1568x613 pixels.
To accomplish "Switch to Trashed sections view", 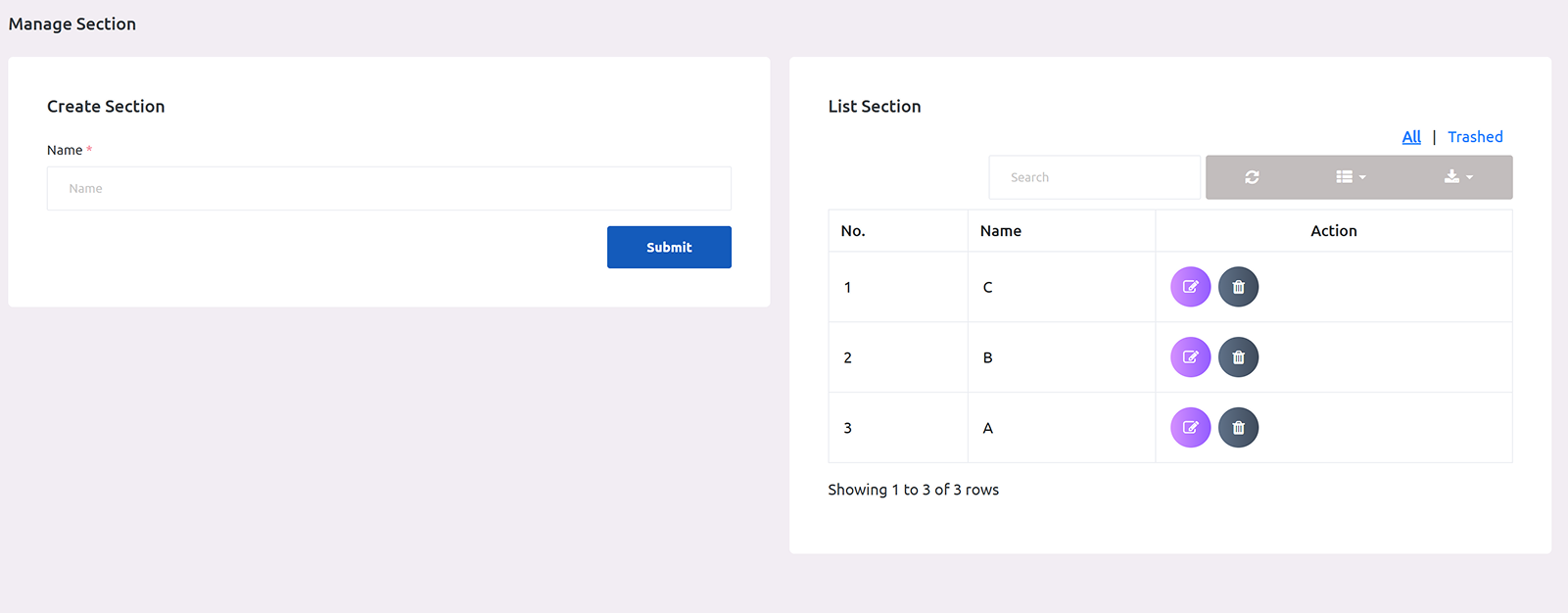I will [1474, 137].
